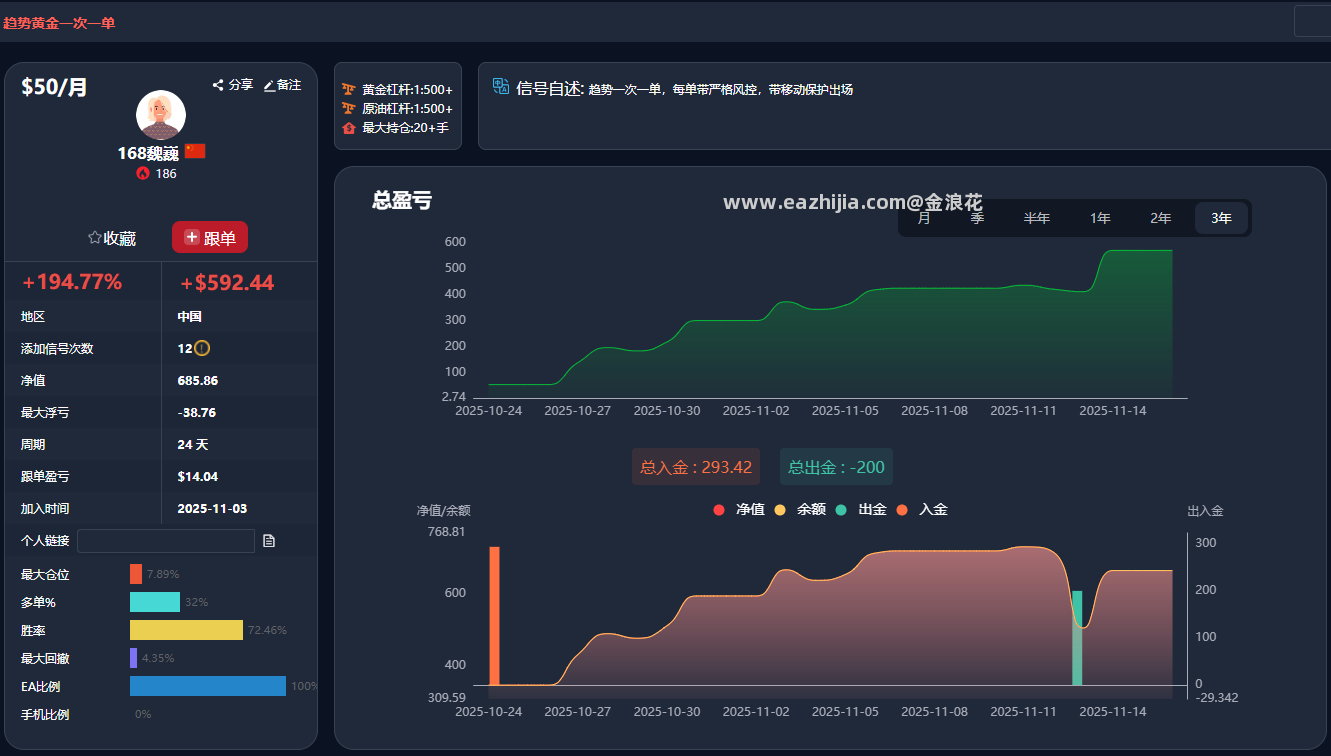Click the info icon beside 添加信号次数
1331x756 pixels.
click(x=202, y=348)
